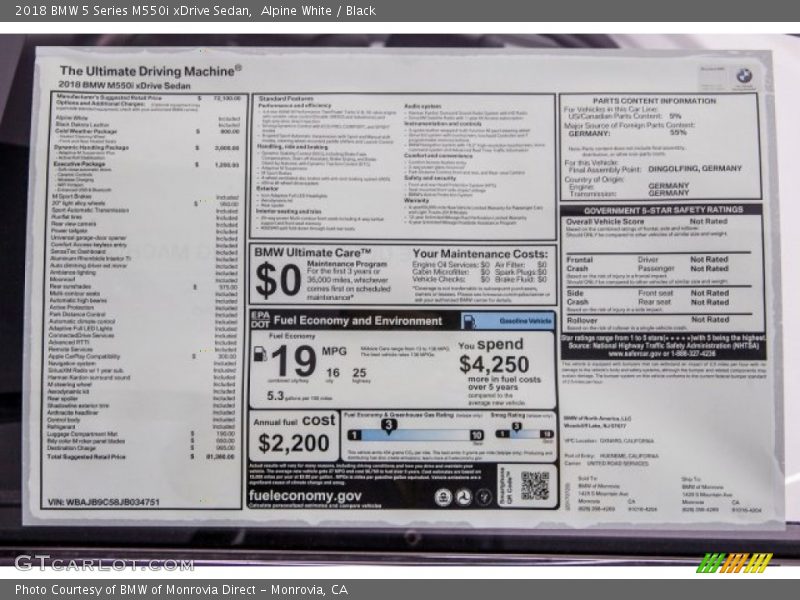Click the EPA DOT badge
Screen dimensions: 800x600
pos(262,322)
